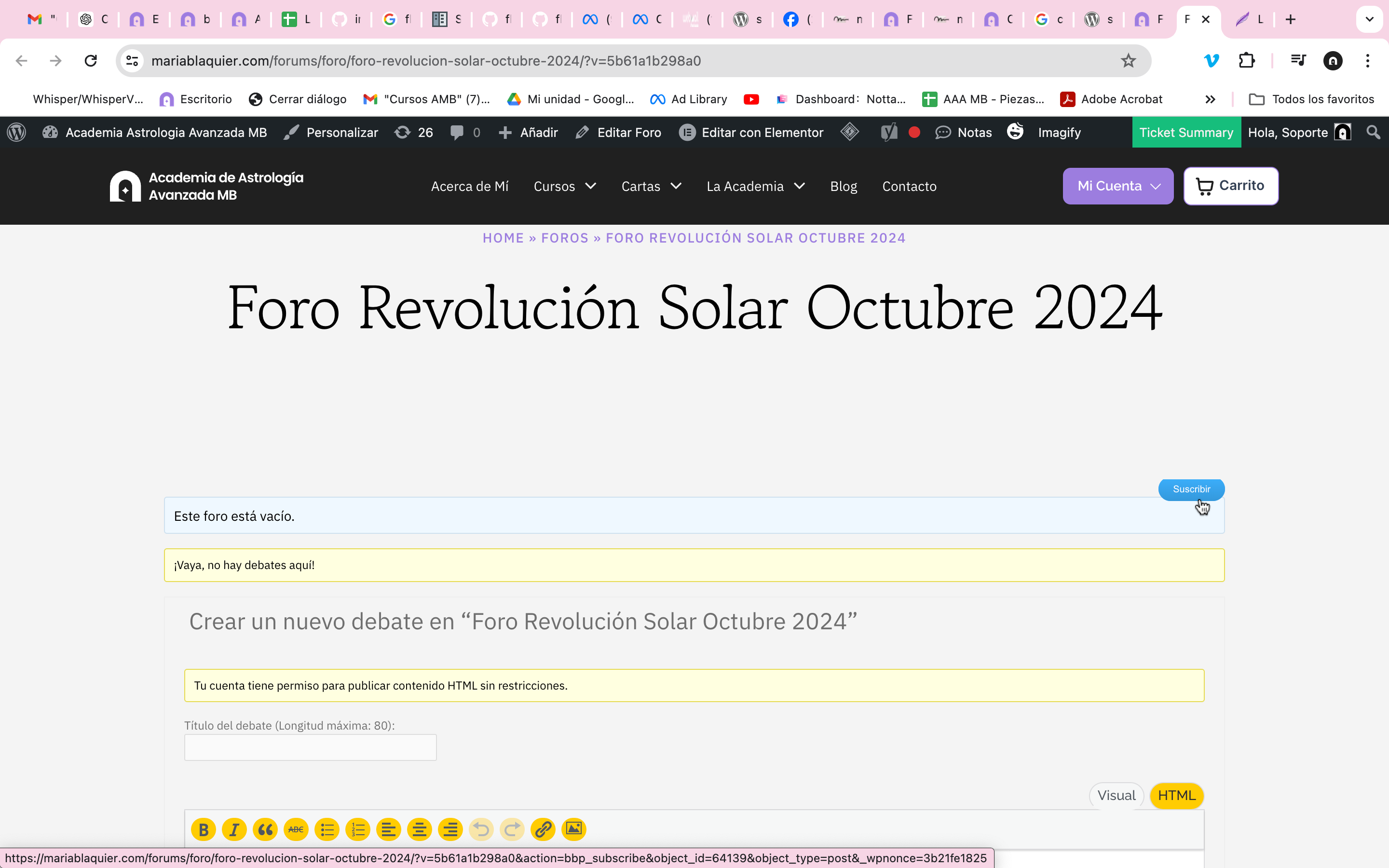This screenshot has height=868, width=1389.
Task: Open the WordPress logo menu
Action: pos(17,133)
